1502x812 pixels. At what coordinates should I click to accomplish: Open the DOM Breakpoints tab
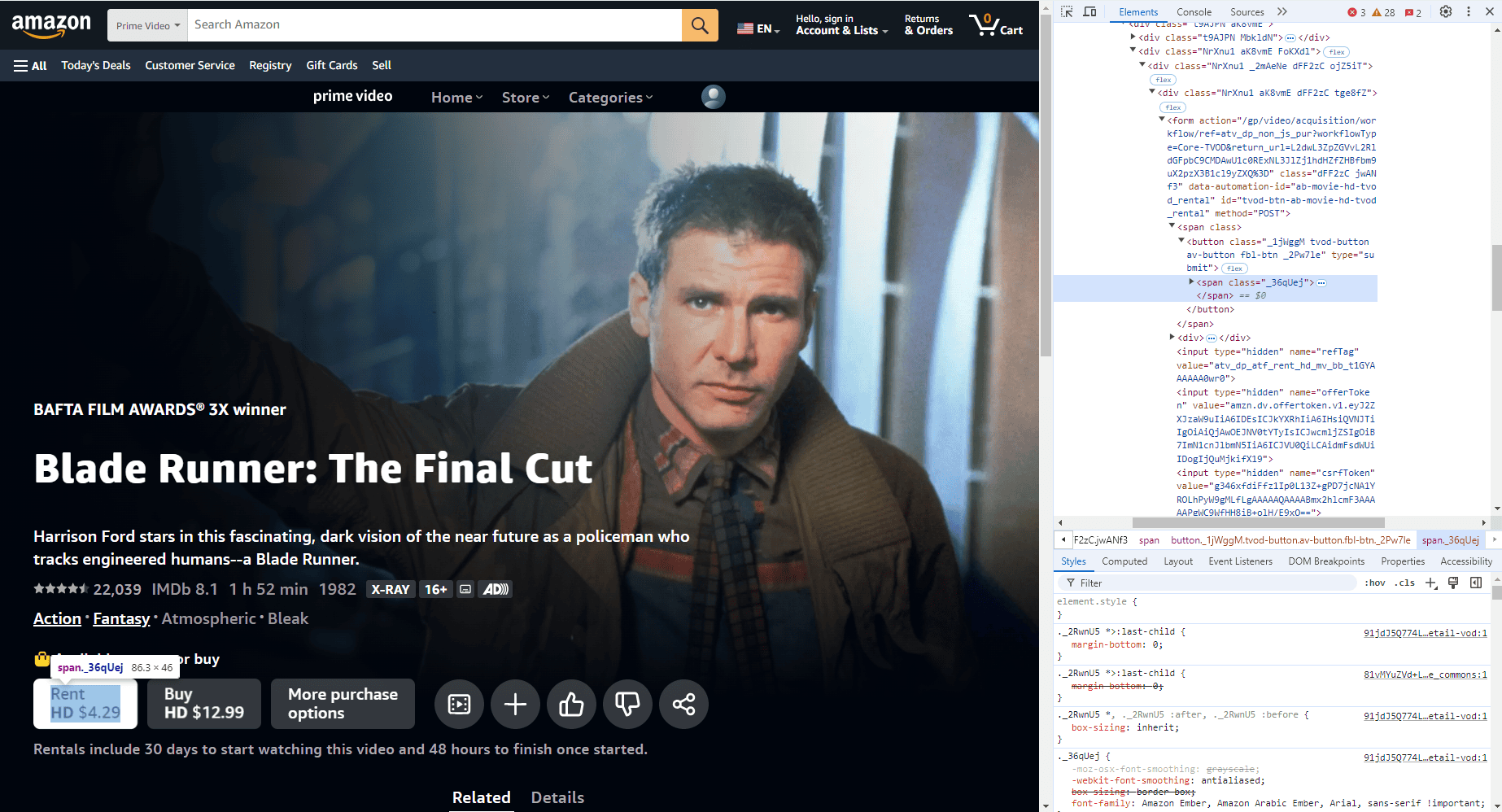point(1326,561)
